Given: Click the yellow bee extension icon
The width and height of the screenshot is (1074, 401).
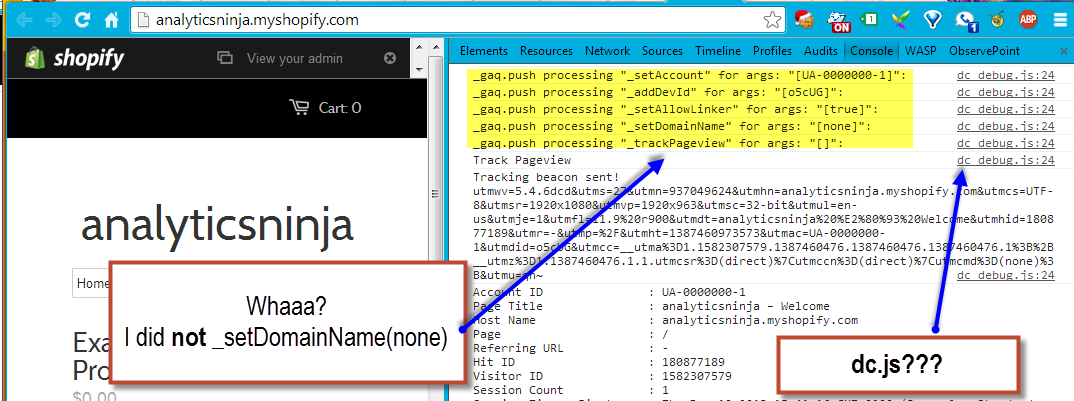Looking at the screenshot, I should coord(999,20).
